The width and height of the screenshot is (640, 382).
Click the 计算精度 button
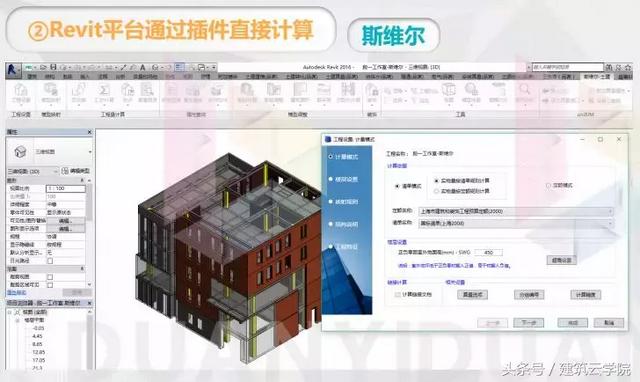coord(585,295)
